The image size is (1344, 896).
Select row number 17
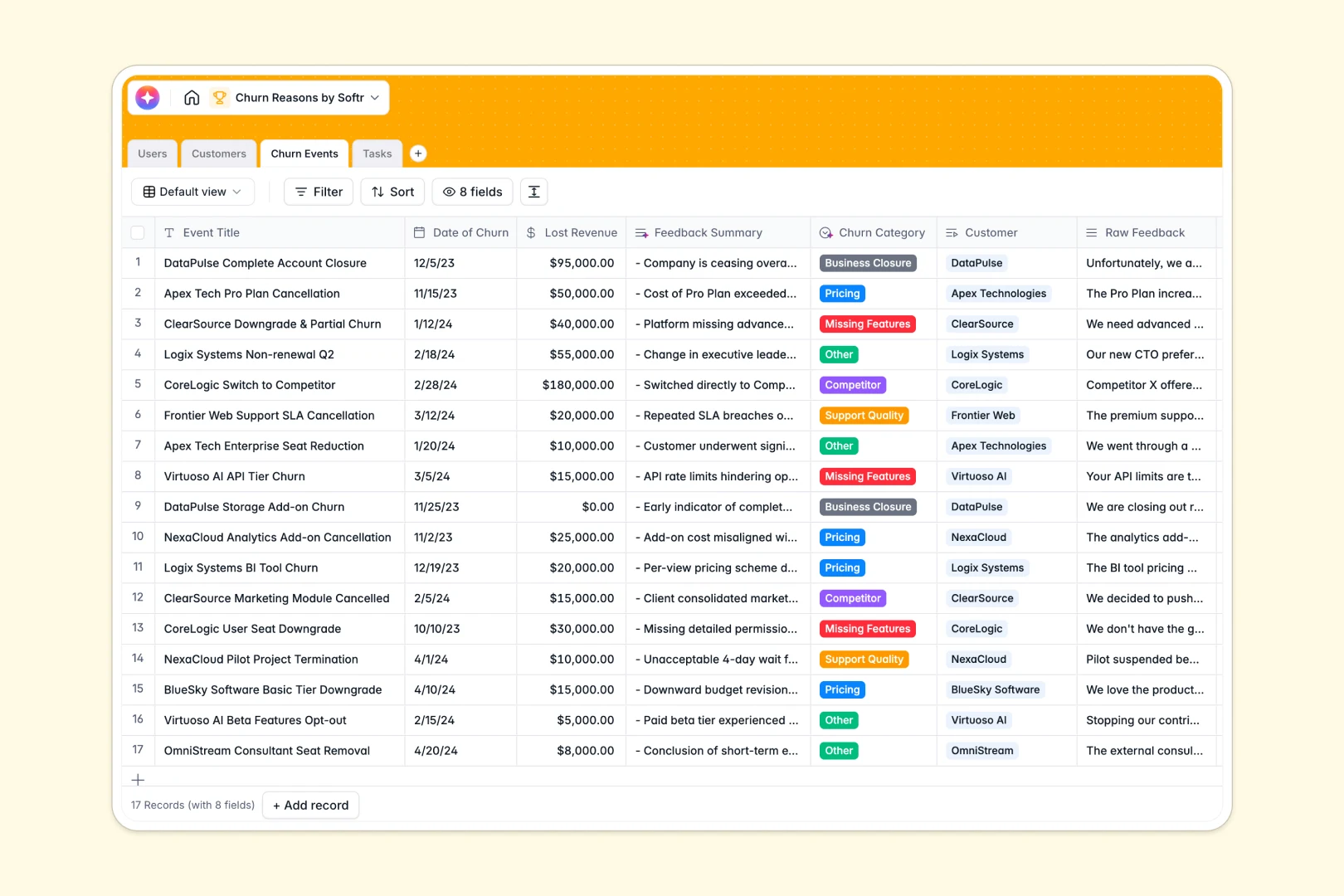pyautogui.click(x=138, y=751)
